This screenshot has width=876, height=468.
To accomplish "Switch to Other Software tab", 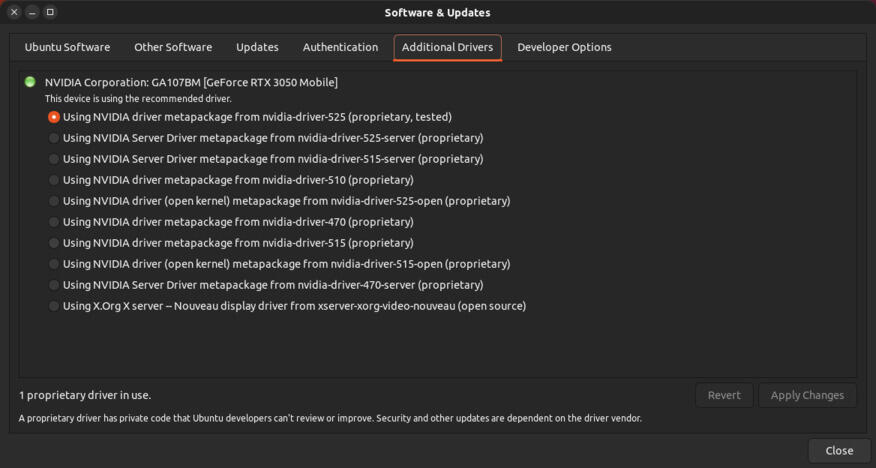I will [x=173, y=47].
